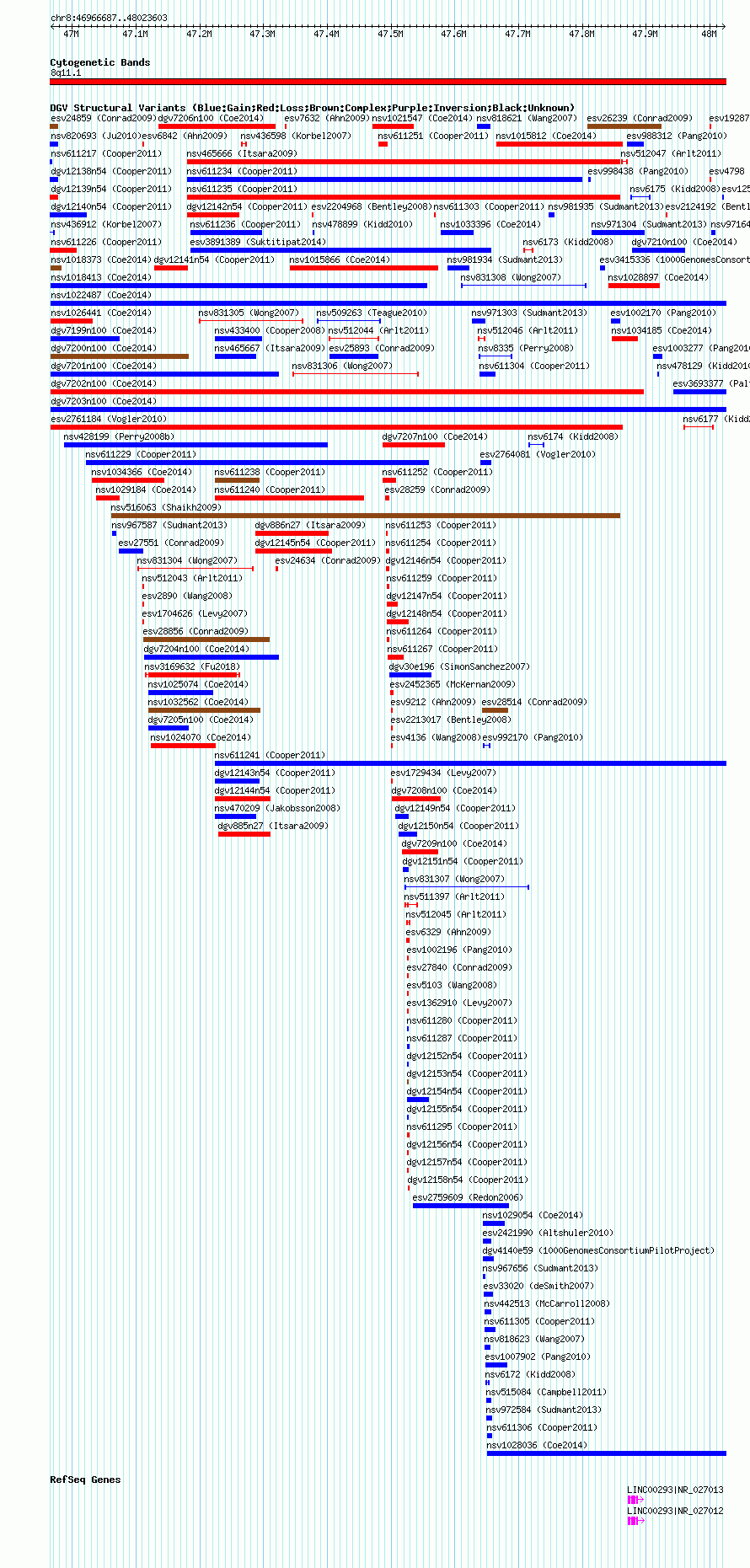Viewport: 750px width, 1568px height.
Task: Open variant nsv820693 (Ju2010)
Action: point(95,136)
